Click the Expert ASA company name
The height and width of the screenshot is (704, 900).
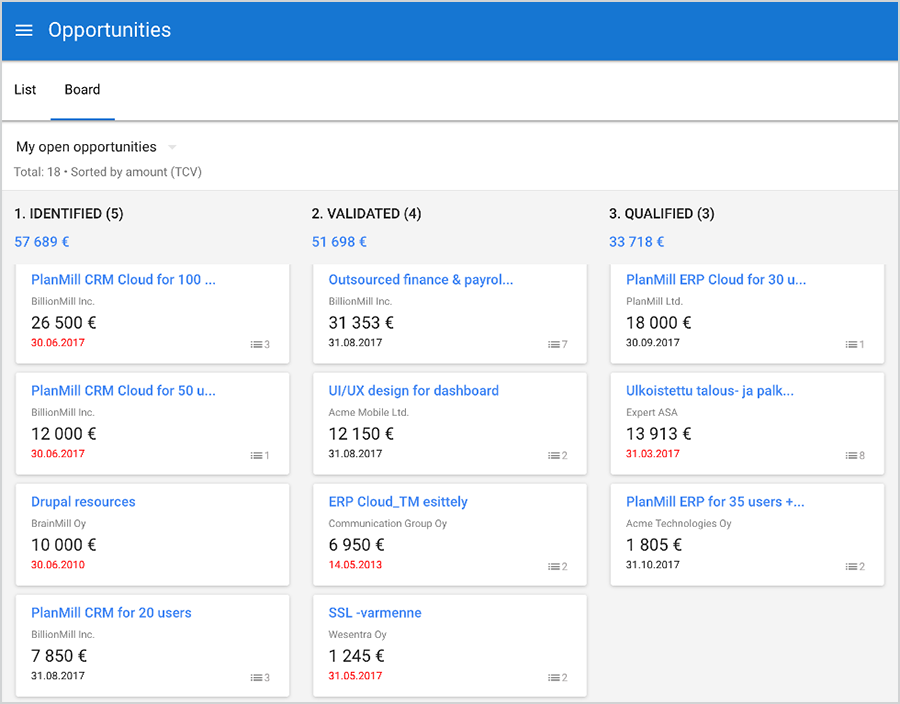click(651, 413)
